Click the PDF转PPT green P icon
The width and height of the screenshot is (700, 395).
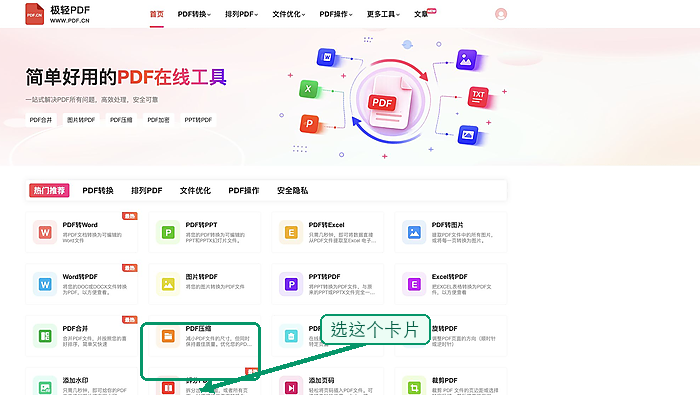tap(168, 233)
